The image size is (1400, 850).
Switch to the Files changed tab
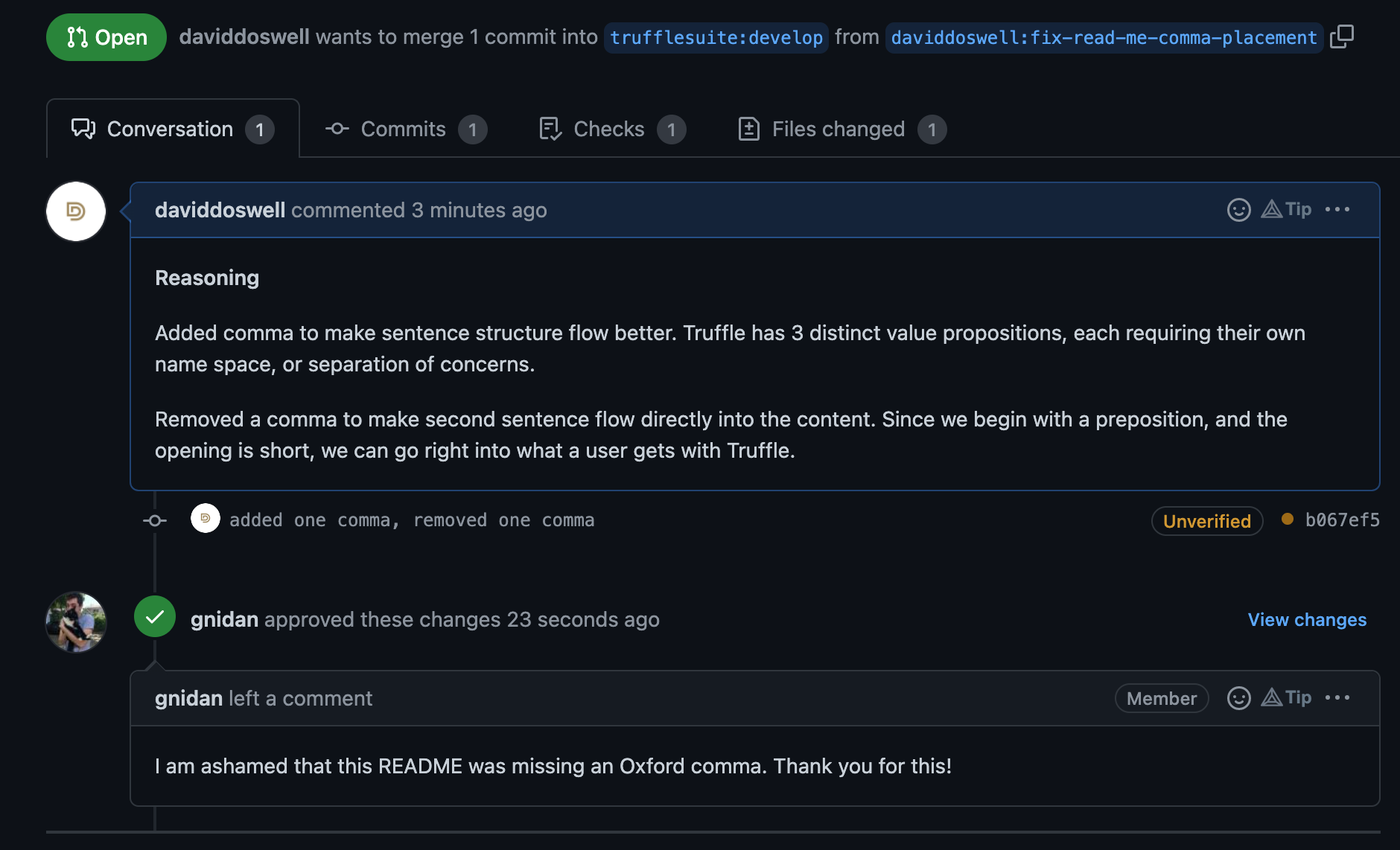point(838,129)
